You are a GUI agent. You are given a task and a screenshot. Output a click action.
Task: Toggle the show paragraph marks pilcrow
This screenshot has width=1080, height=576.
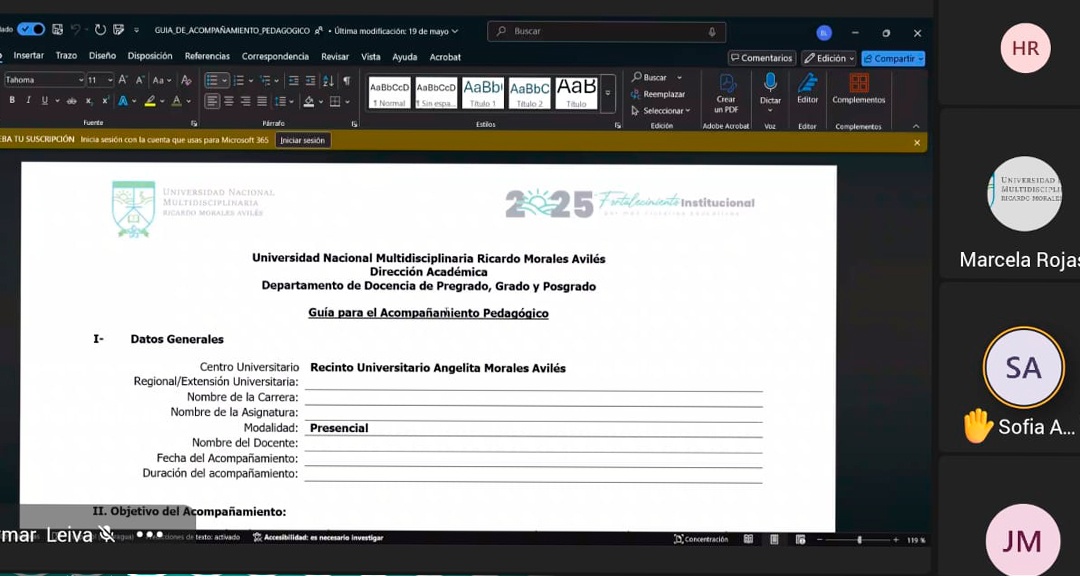[x=346, y=81]
